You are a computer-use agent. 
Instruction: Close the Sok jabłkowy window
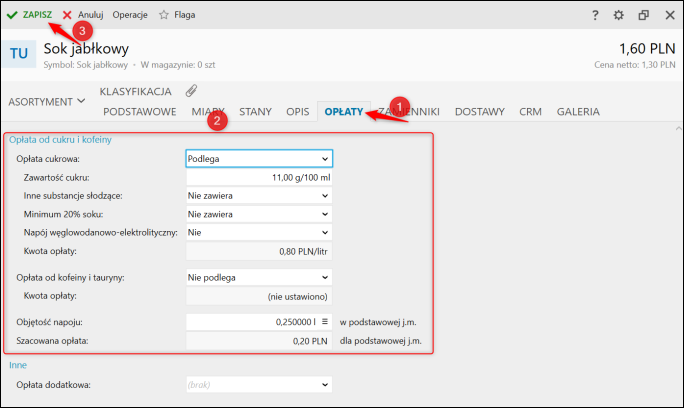point(670,15)
